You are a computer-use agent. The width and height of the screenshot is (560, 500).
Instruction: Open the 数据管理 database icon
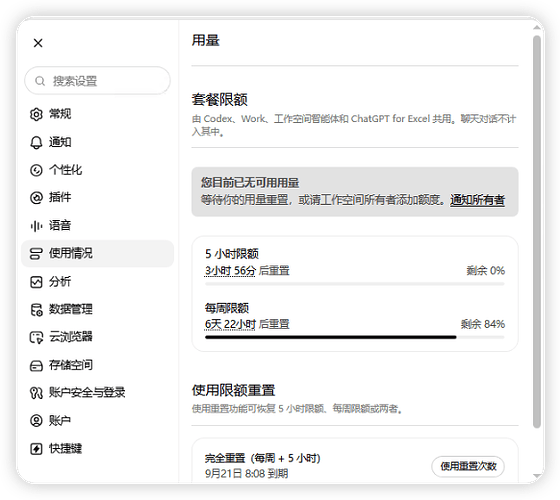point(36,310)
